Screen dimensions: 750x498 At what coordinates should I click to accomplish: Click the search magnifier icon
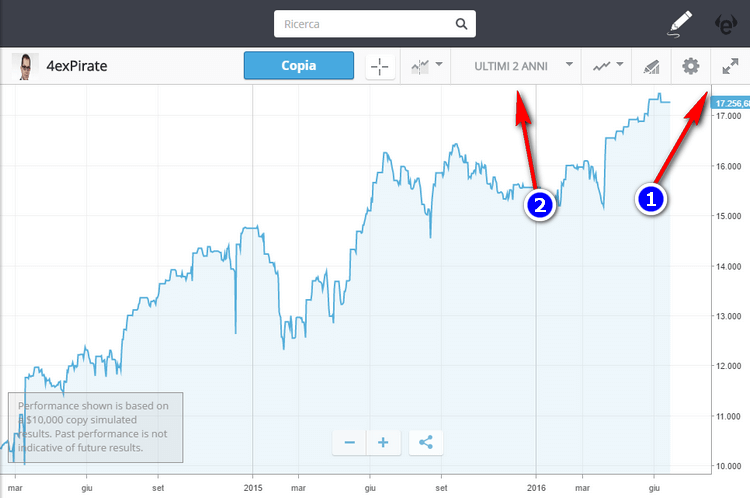pyautogui.click(x=461, y=23)
